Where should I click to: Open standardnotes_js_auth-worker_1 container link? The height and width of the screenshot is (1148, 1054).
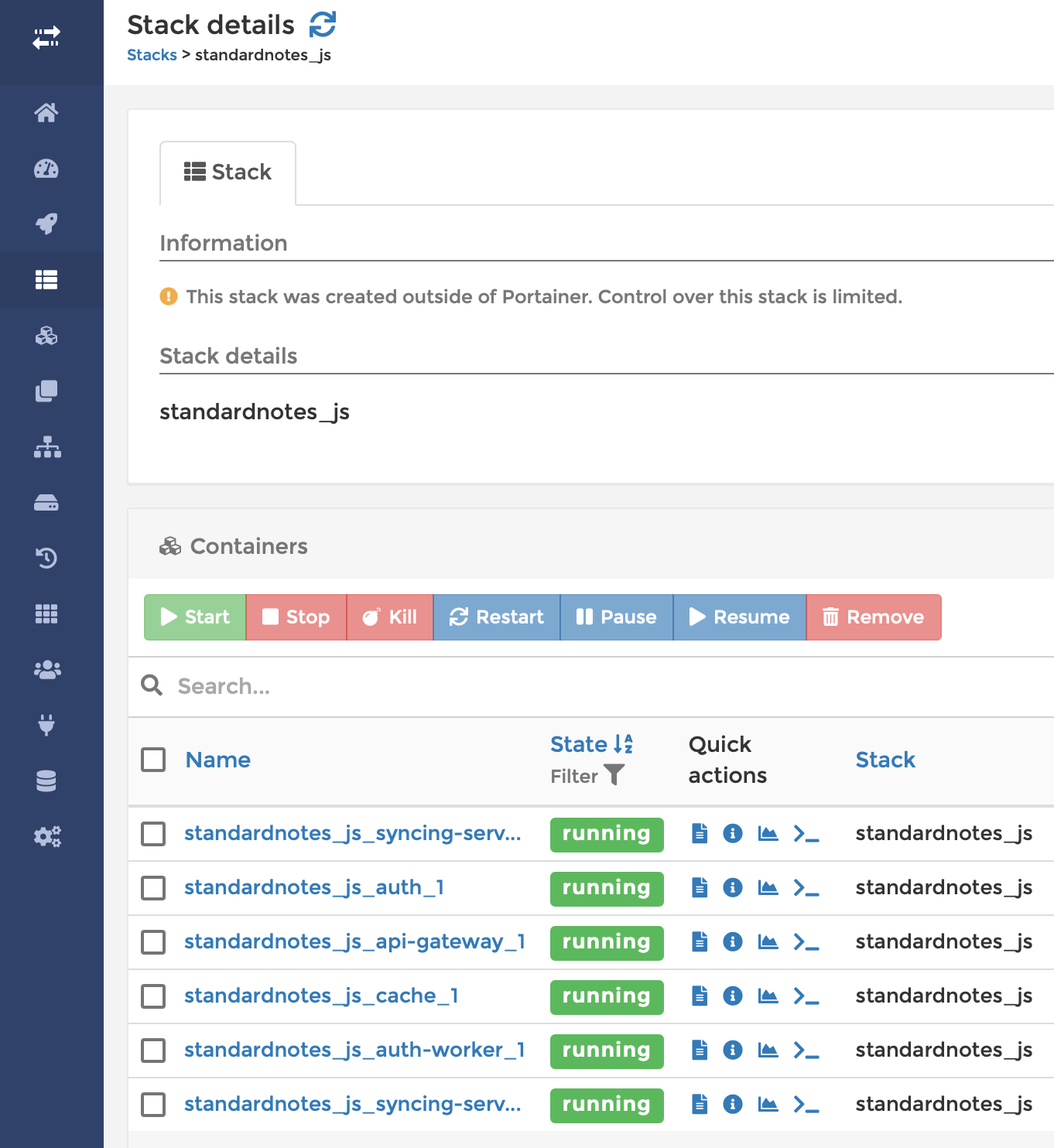tap(355, 1050)
